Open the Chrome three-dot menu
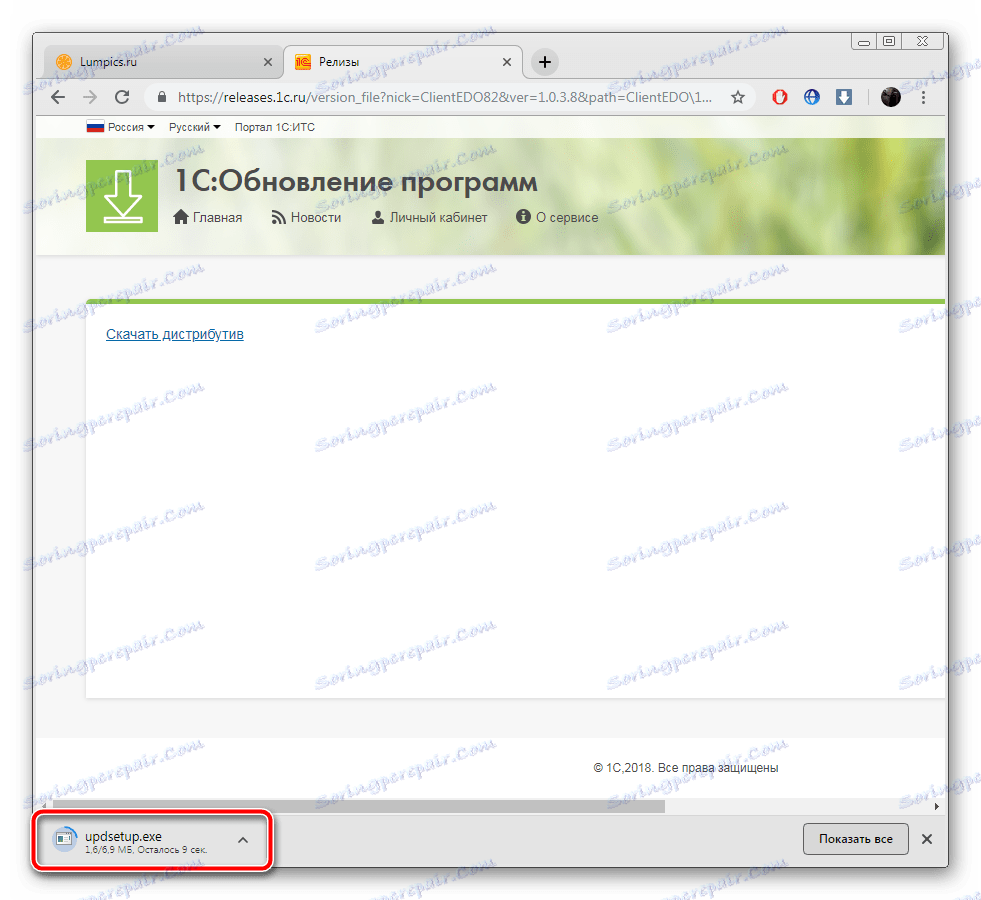Image resolution: width=981 pixels, height=900 pixels. [x=923, y=97]
